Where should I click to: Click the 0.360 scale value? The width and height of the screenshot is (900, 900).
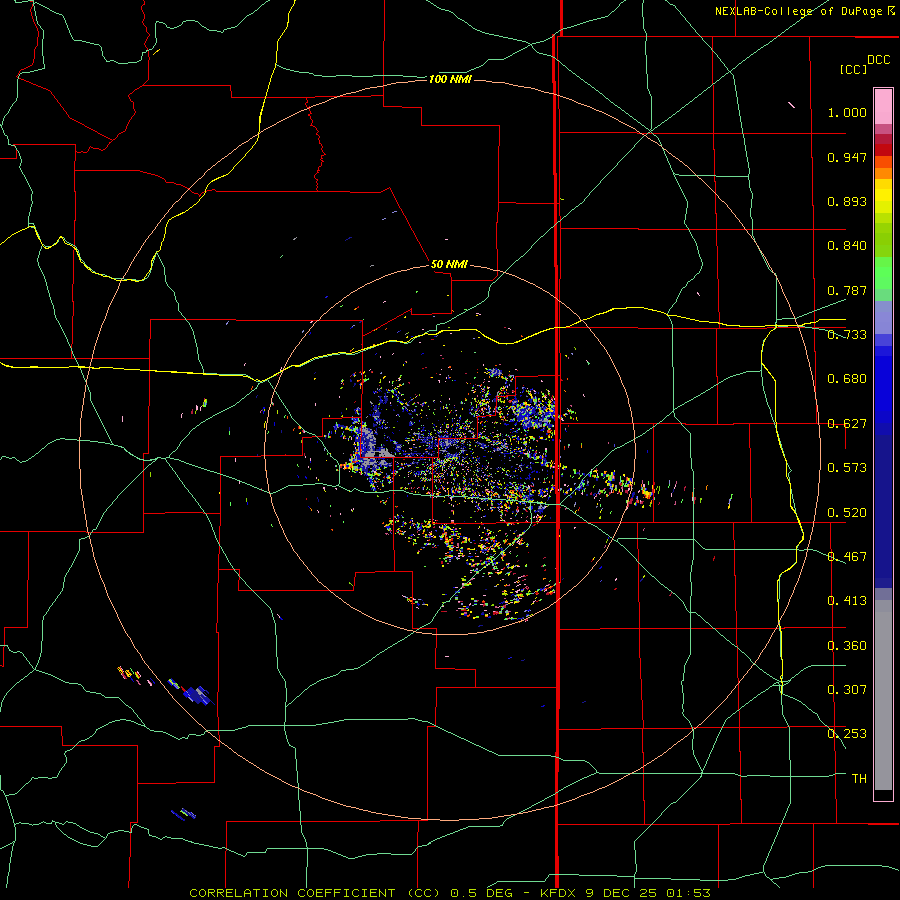click(x=847, y=646)
